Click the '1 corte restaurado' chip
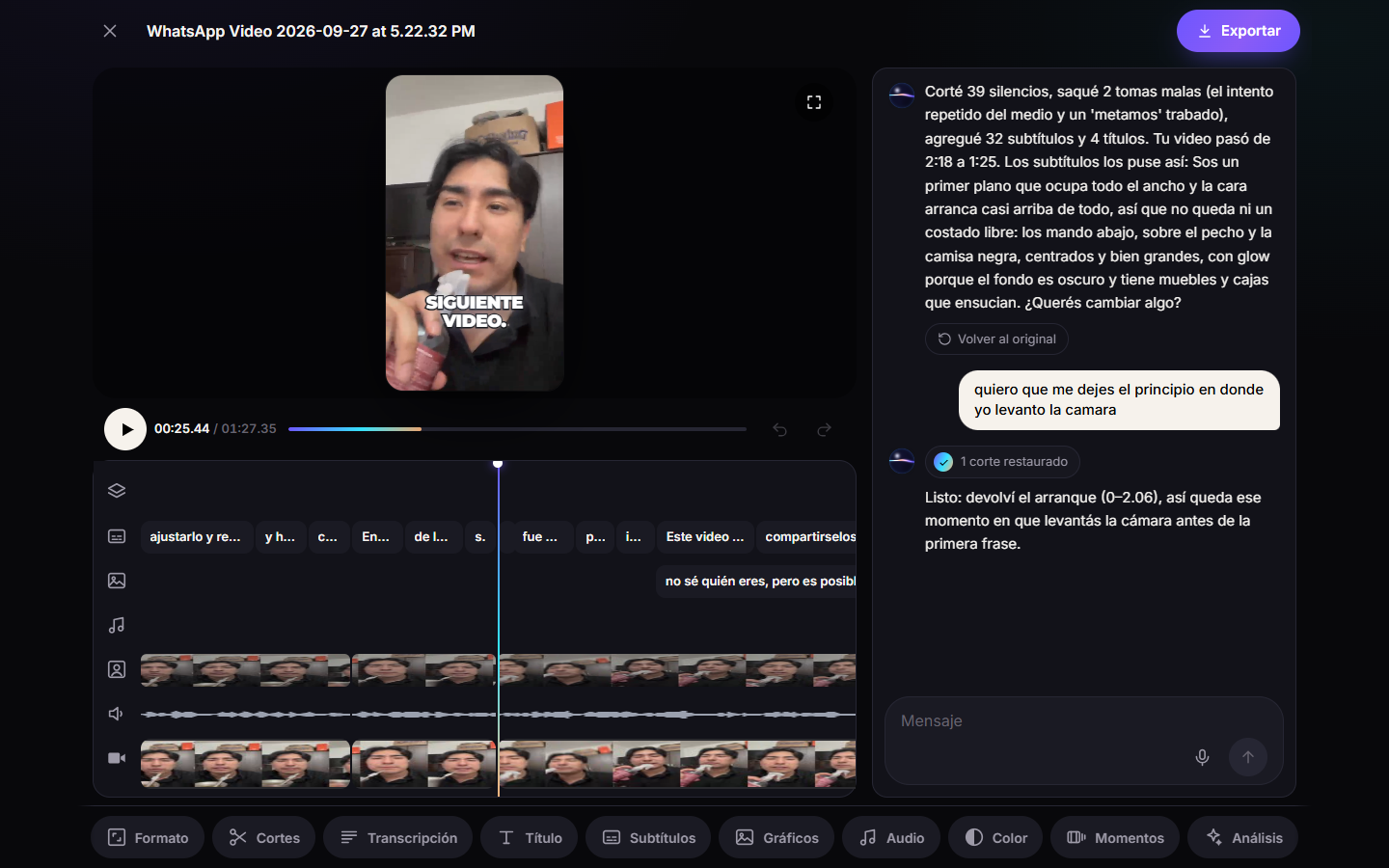This screenshot has height=868, width=1389. (x=1002, y=462)
